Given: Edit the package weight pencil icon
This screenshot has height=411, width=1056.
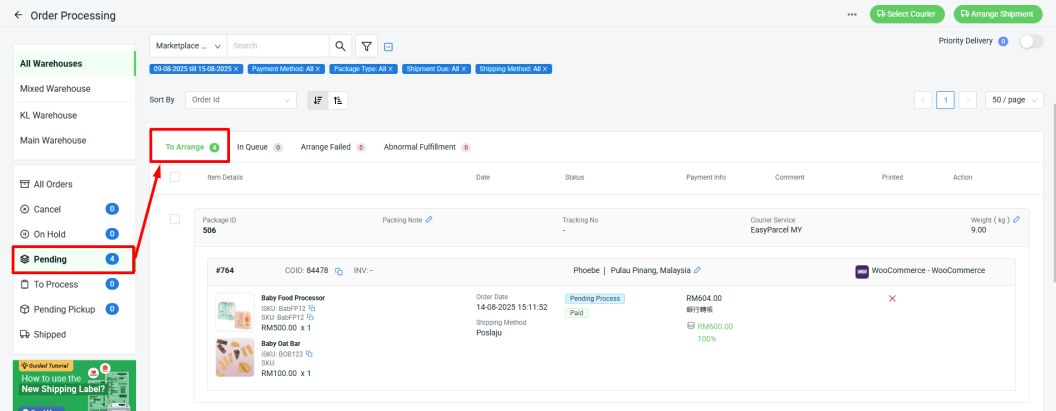Looking at the screenshot, I should tap(1016, 219).
